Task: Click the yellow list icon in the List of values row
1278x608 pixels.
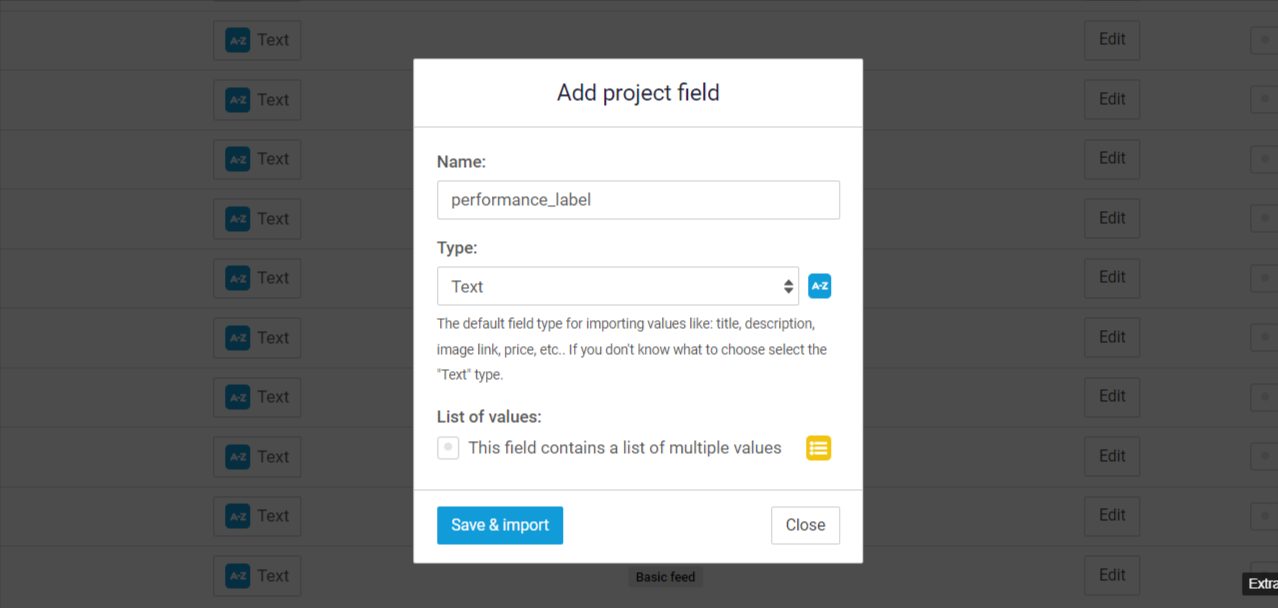Action: 819,448
